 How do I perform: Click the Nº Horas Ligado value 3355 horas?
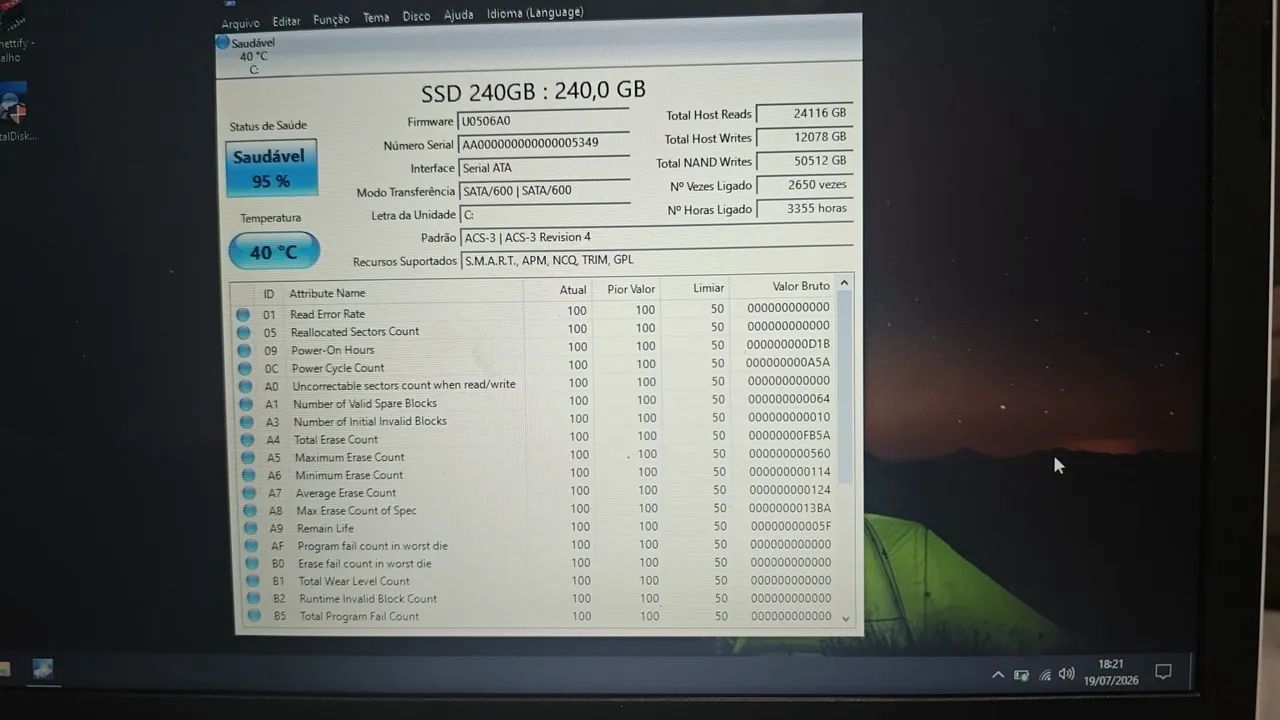tap(804, 209)
